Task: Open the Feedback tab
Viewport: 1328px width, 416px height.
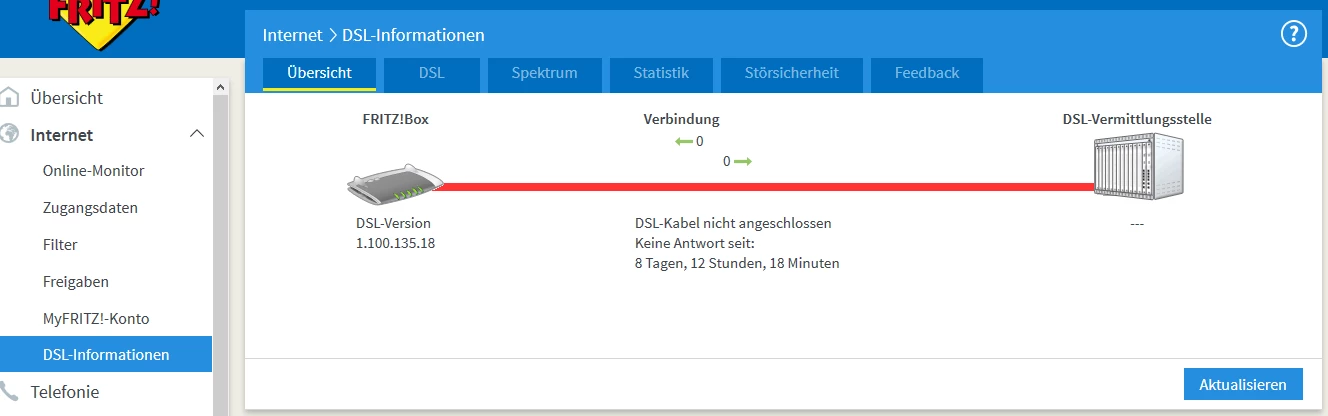Action: click(926, 73)
